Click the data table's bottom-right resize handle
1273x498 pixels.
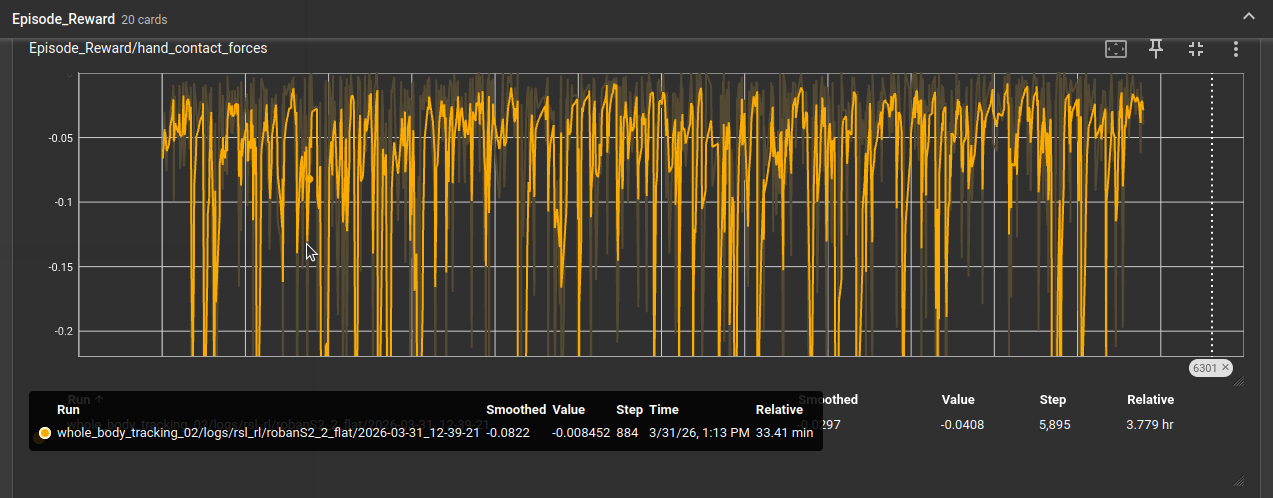pyautogui.click(x=1238, y=481)
